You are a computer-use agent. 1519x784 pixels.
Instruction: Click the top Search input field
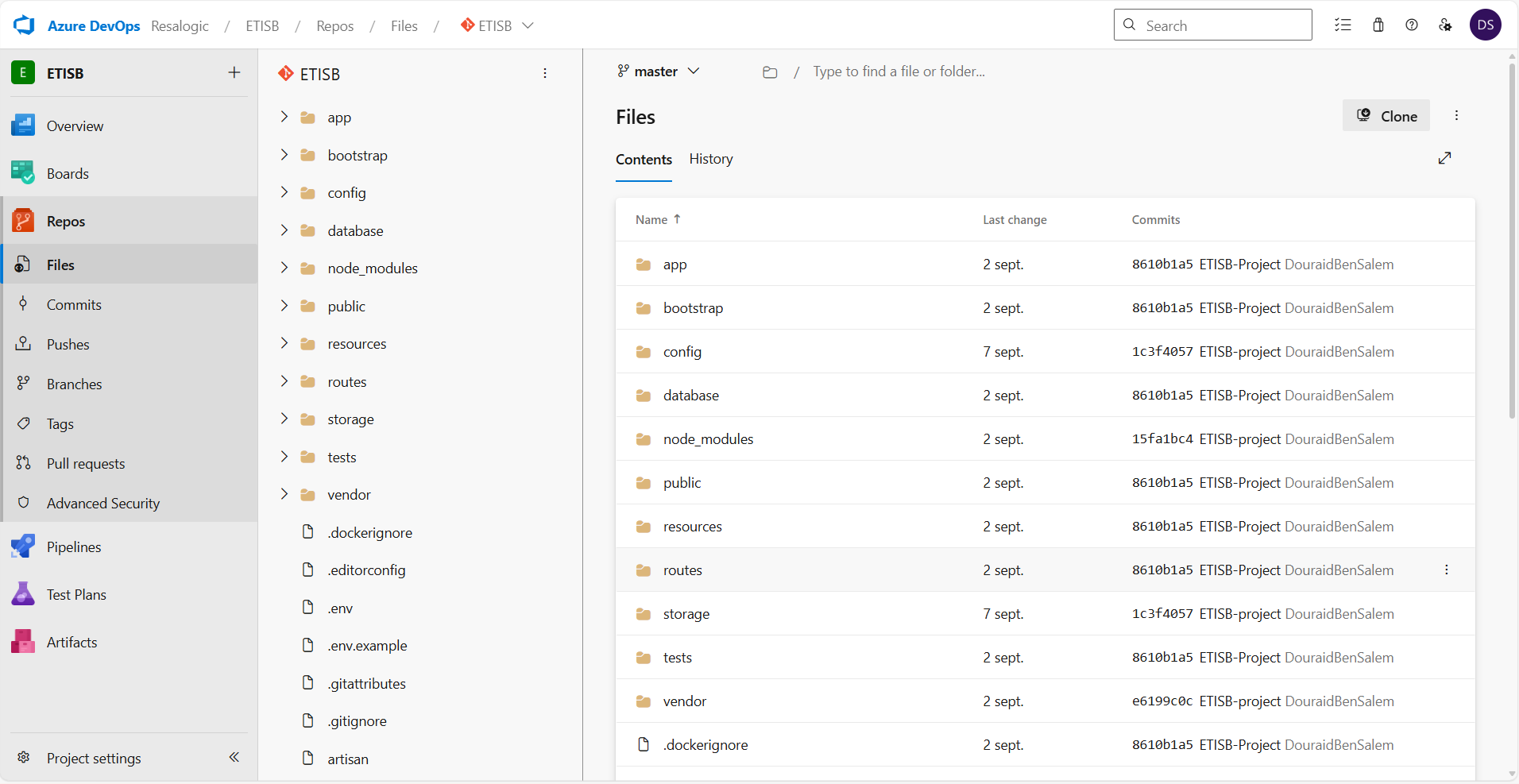pos(1213,25)
